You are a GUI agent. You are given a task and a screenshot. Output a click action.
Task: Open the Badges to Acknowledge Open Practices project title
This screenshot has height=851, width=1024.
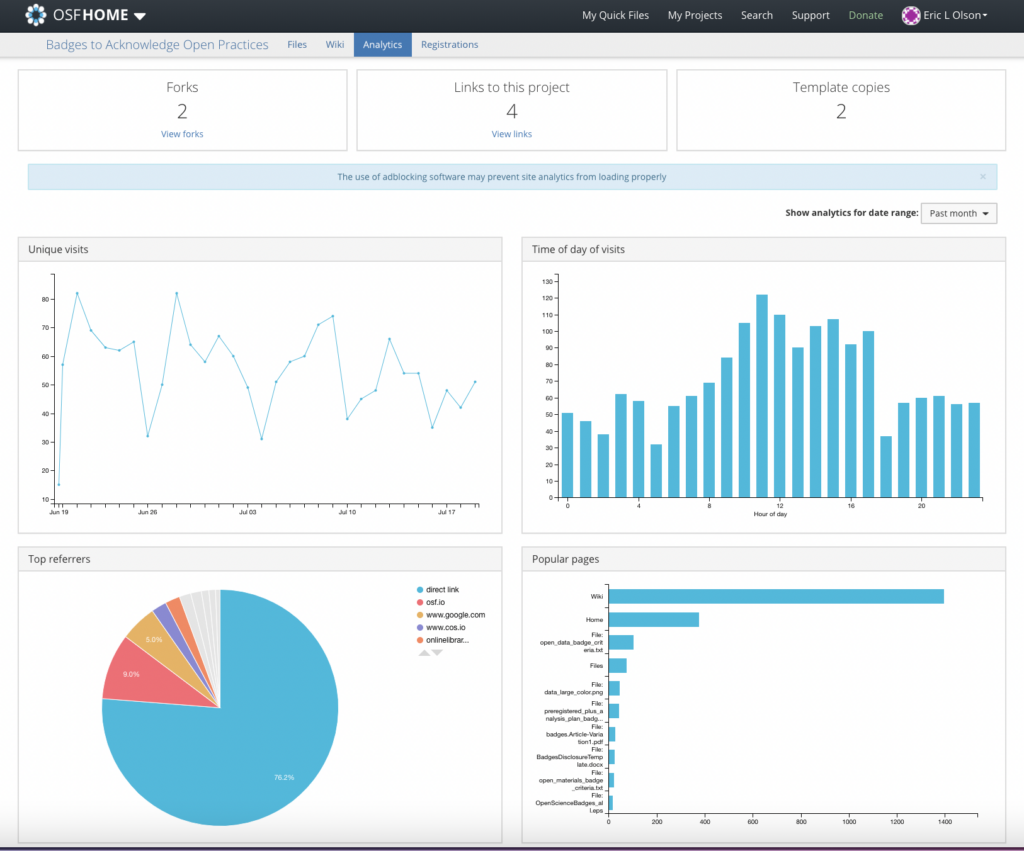(x=157, y=44)
